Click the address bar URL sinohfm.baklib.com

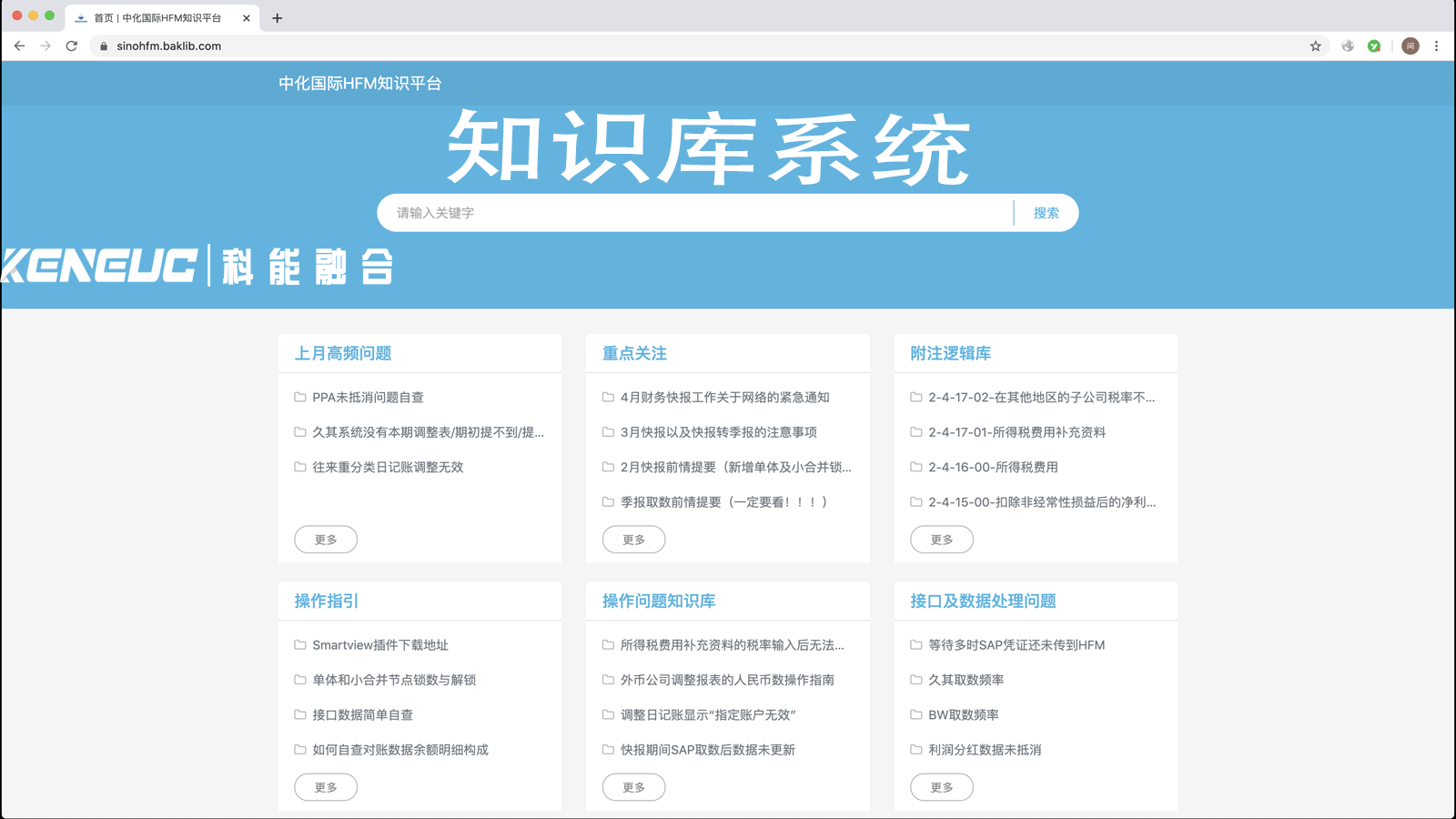point(168,46)
